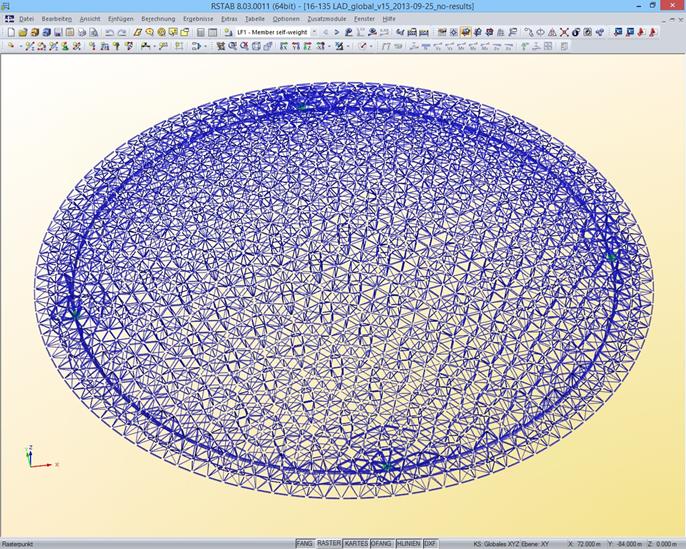Open the Extras menu
This screenshot has height=549, width=686.
point(229,19)
